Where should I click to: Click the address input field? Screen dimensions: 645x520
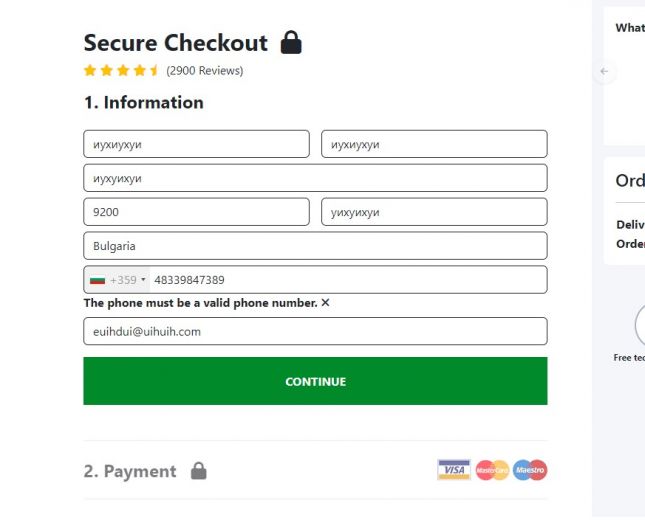click(x=315, y=178)
